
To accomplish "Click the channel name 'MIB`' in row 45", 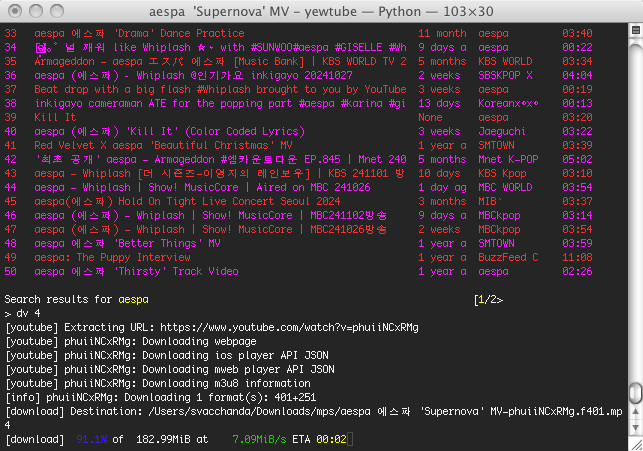I will pos(490,201).
